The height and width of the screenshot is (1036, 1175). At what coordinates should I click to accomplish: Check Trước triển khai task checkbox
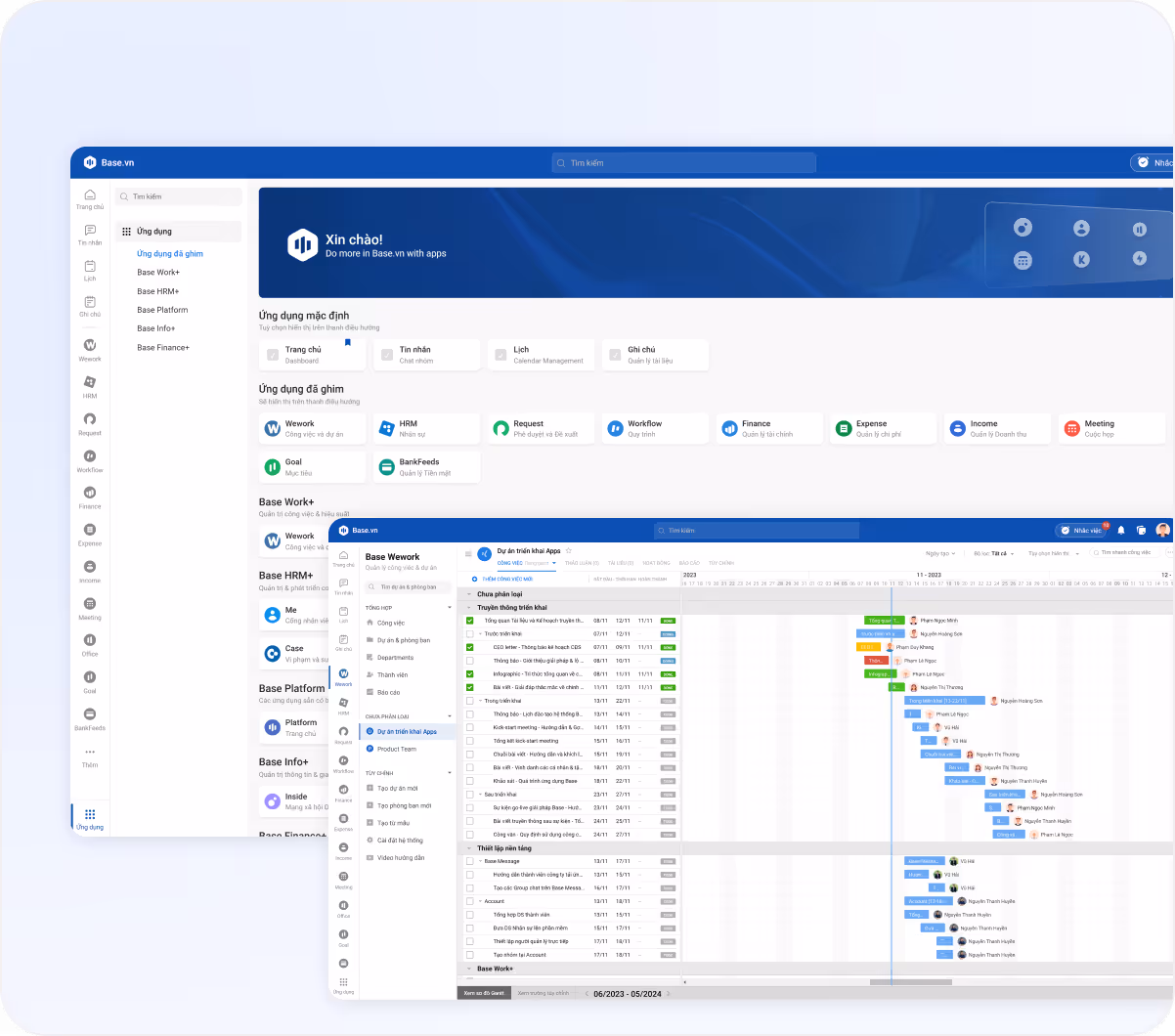point(470,633)
